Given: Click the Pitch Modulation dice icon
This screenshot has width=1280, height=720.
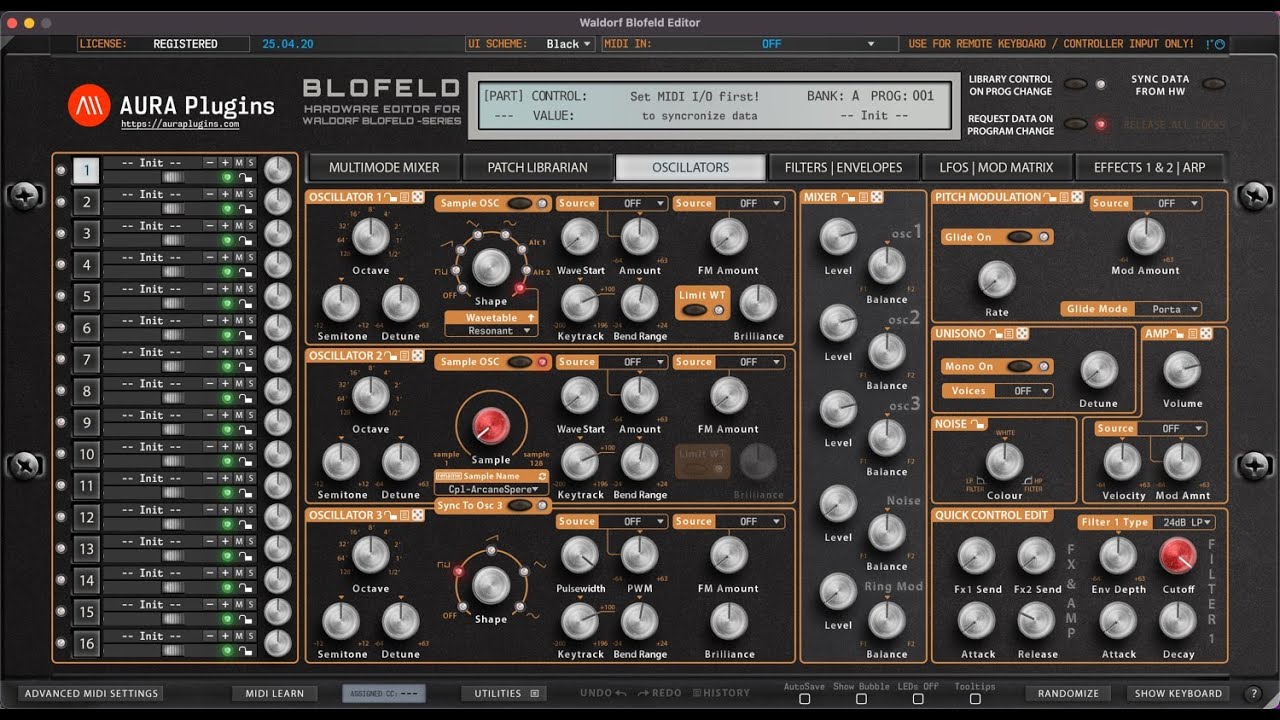Looking at the screenshot, I should (x=1077, y=197).
